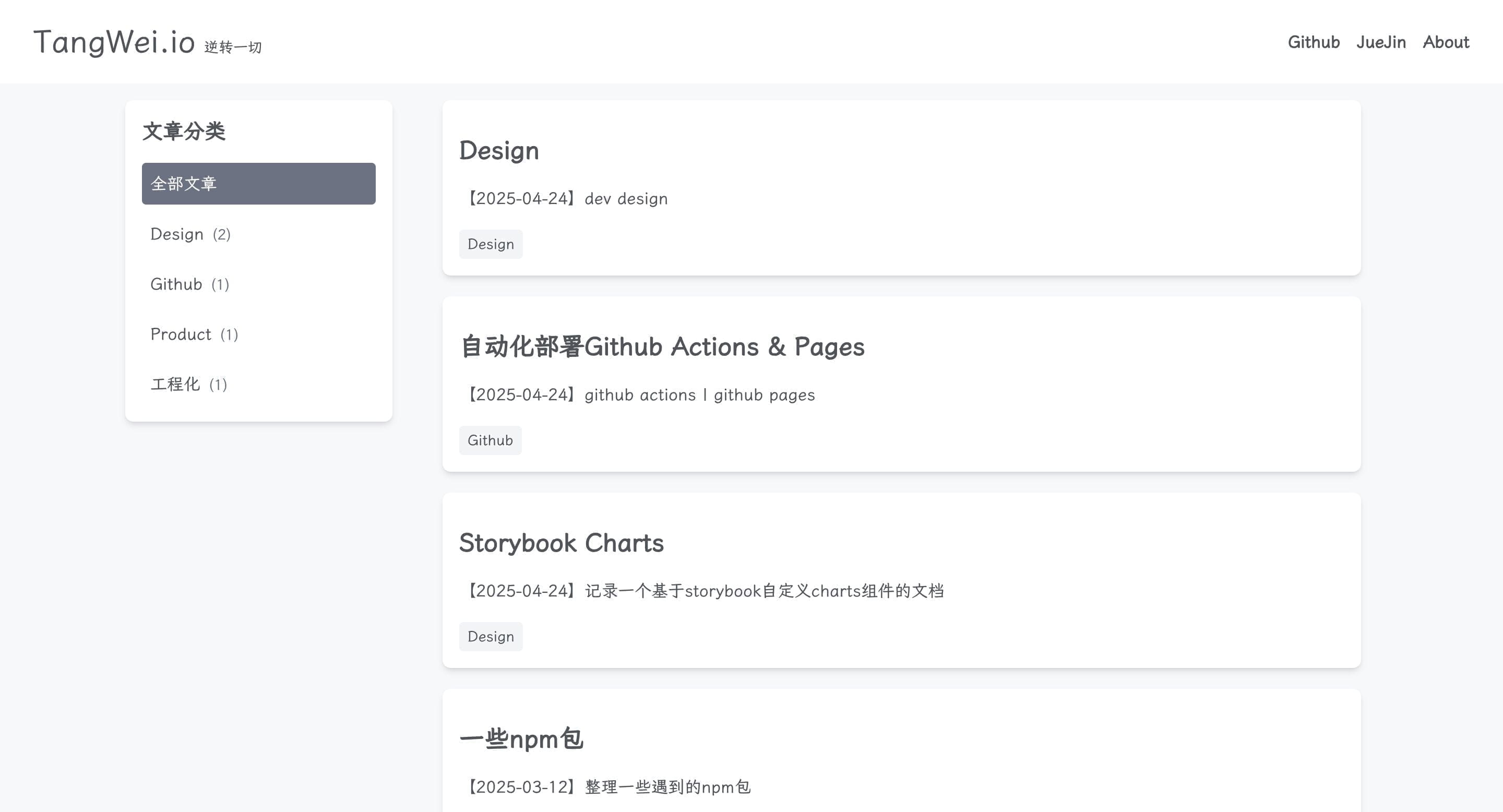
Task: Open the Storybook Charts article
Action: [x=562, y=543]
